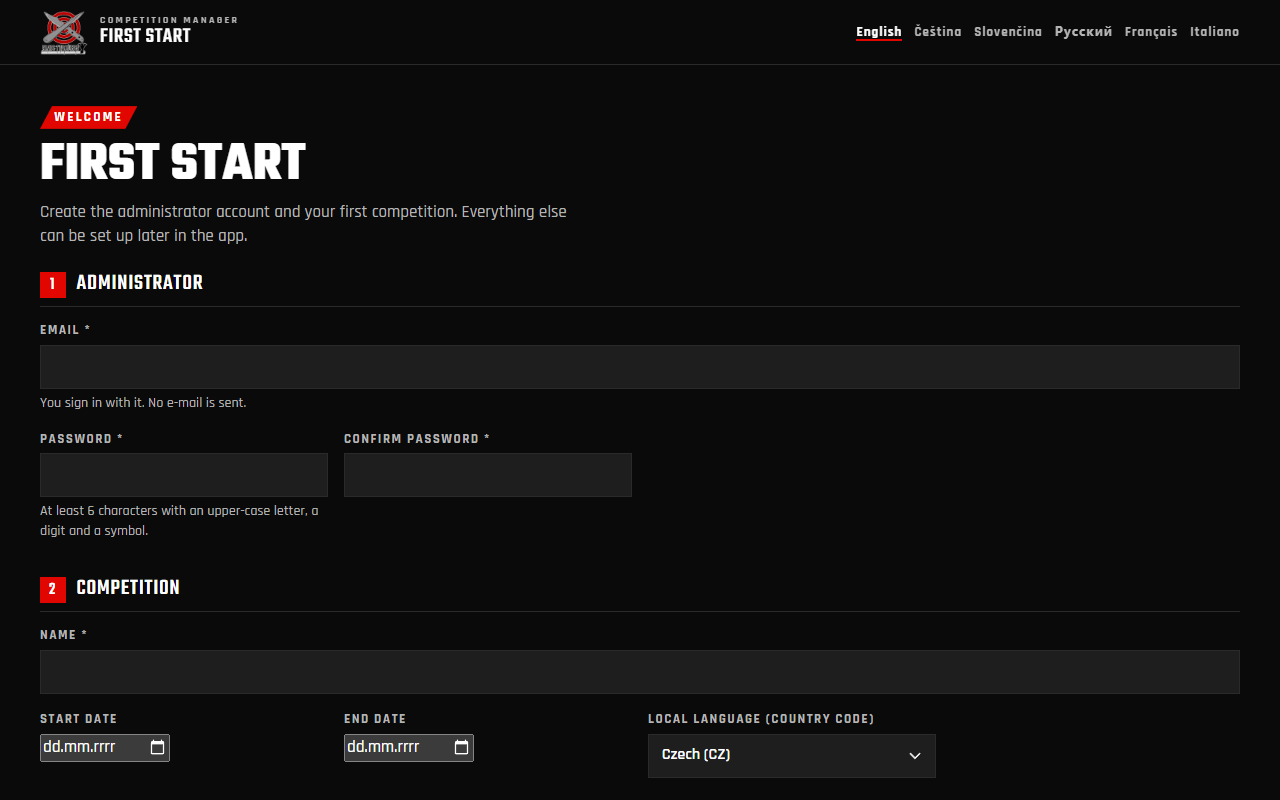The height and width of the screenshot is (800, 1280).
Task: Focus the Confirm Password input field
Action: coord(488,475)
